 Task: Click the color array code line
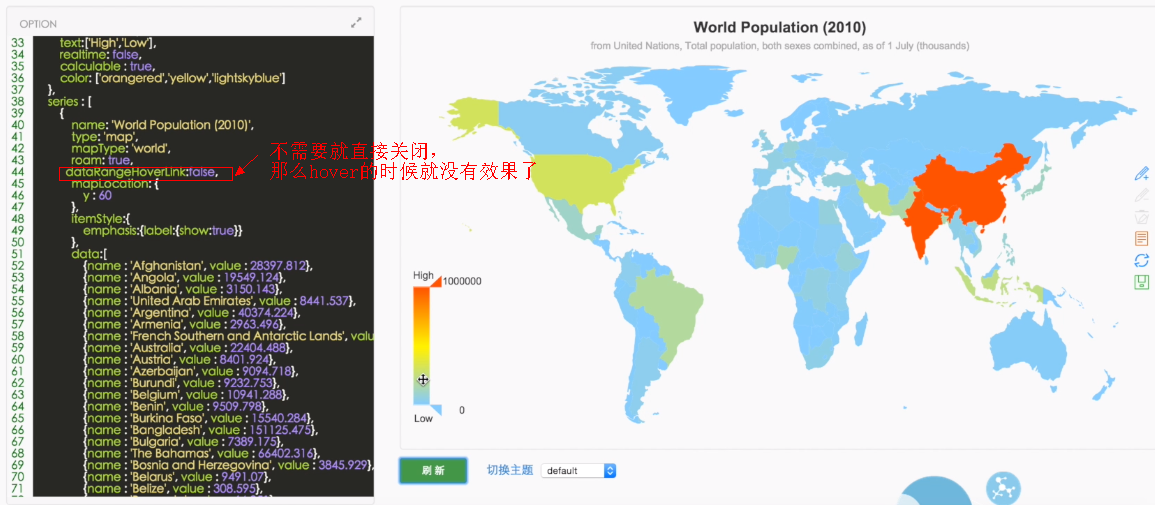point(173,77)
